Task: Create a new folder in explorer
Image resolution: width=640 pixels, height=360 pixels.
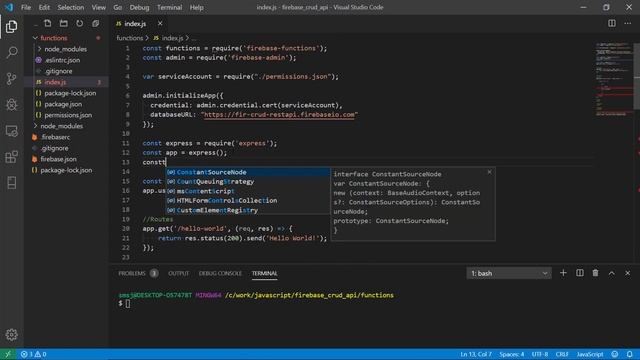Action: [x=64, y=24]
